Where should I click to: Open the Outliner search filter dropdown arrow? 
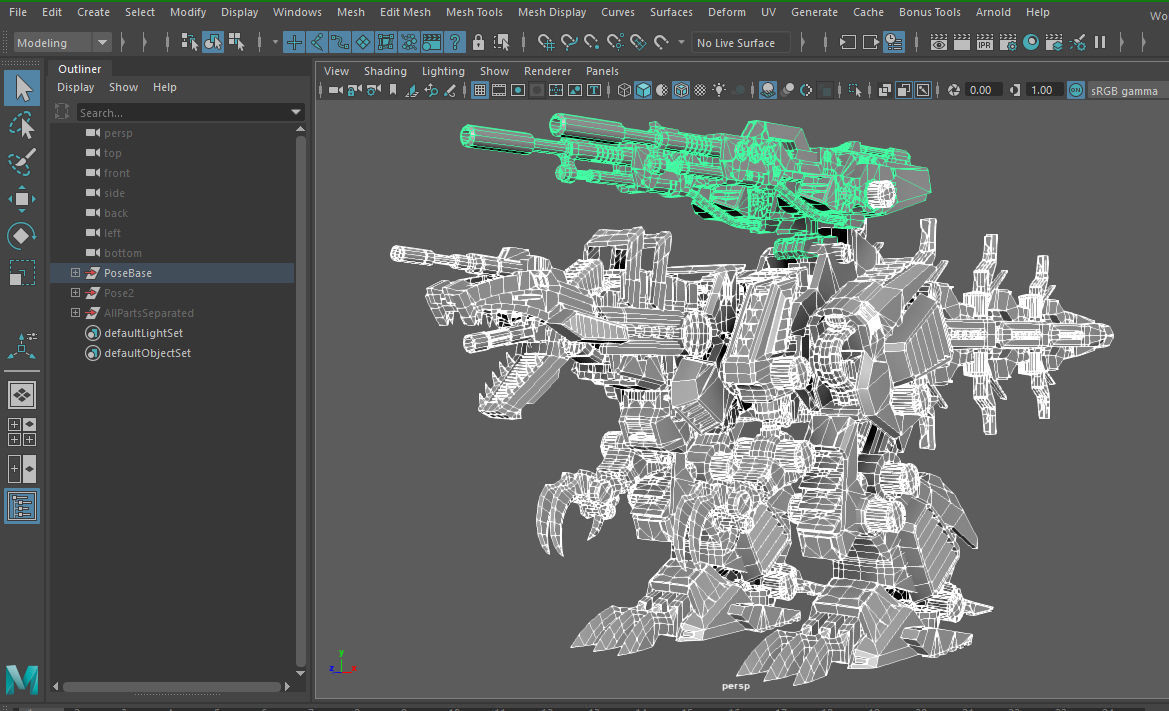click(296, 113)
